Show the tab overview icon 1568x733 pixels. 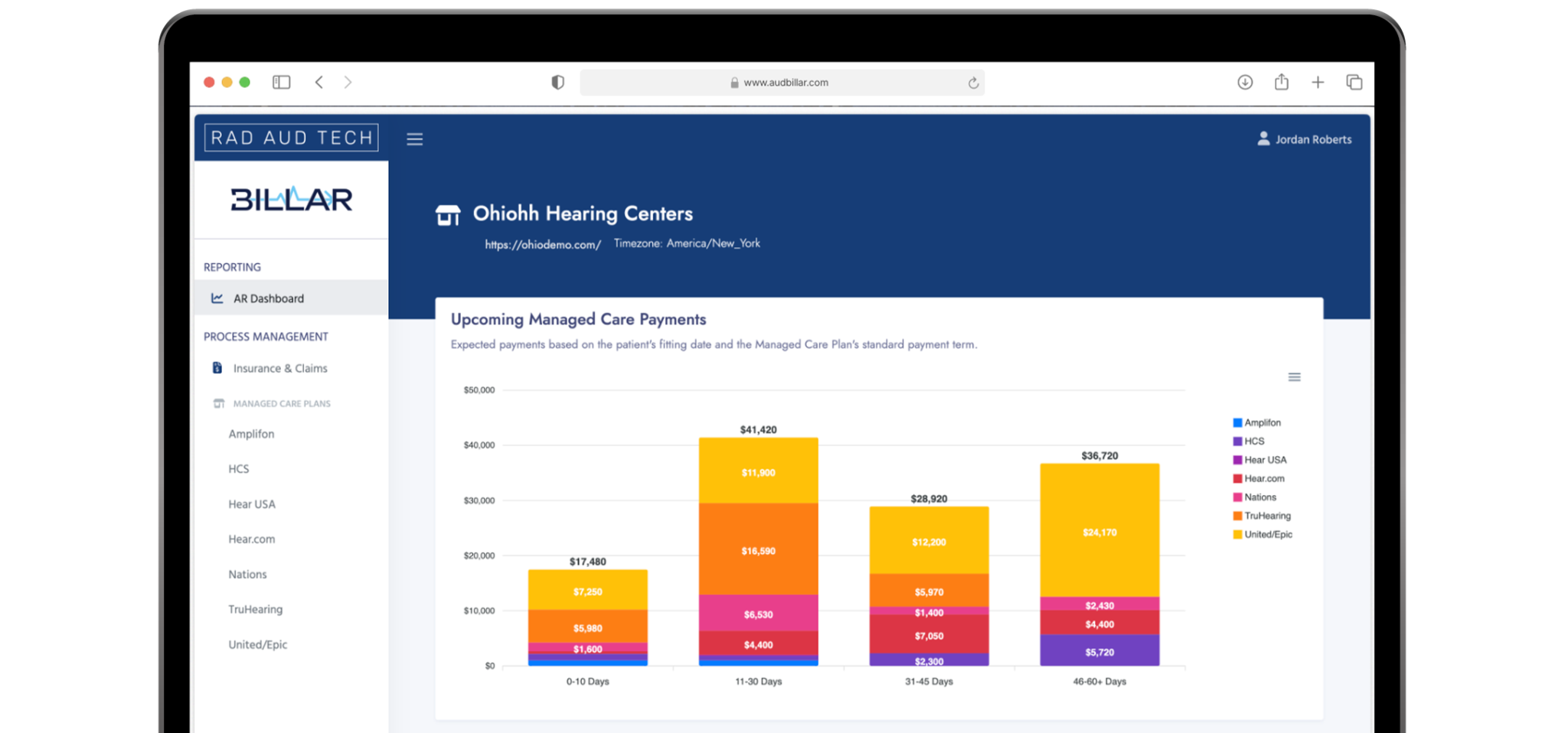coord(1354,83)
